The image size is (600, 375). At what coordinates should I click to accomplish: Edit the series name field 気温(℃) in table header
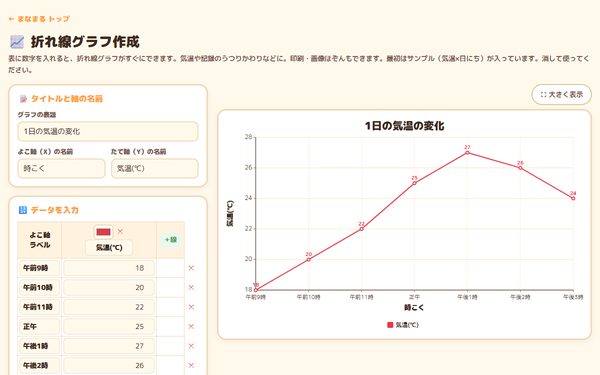(109, 248)
